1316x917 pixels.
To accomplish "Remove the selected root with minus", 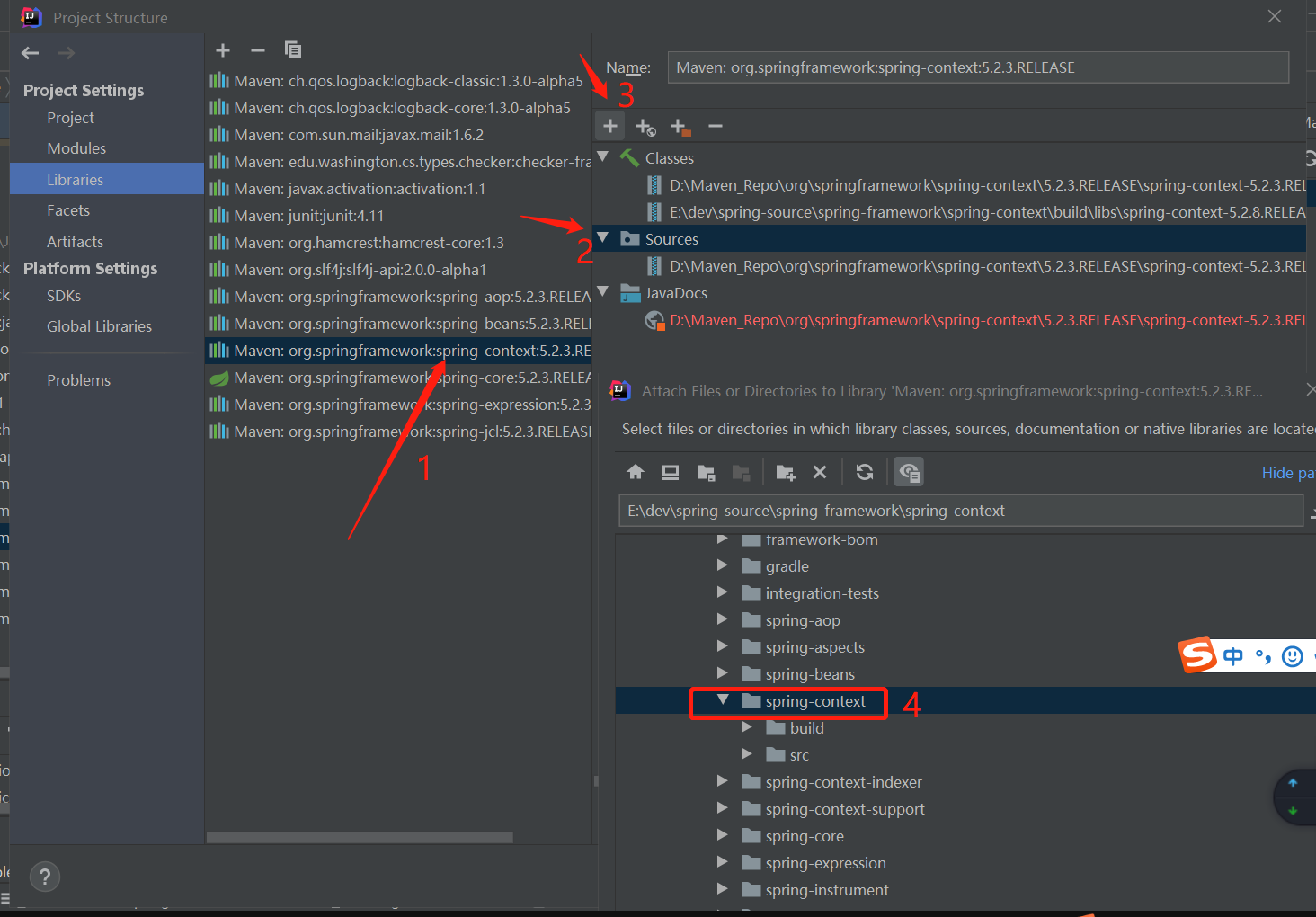I will [716, 127].
